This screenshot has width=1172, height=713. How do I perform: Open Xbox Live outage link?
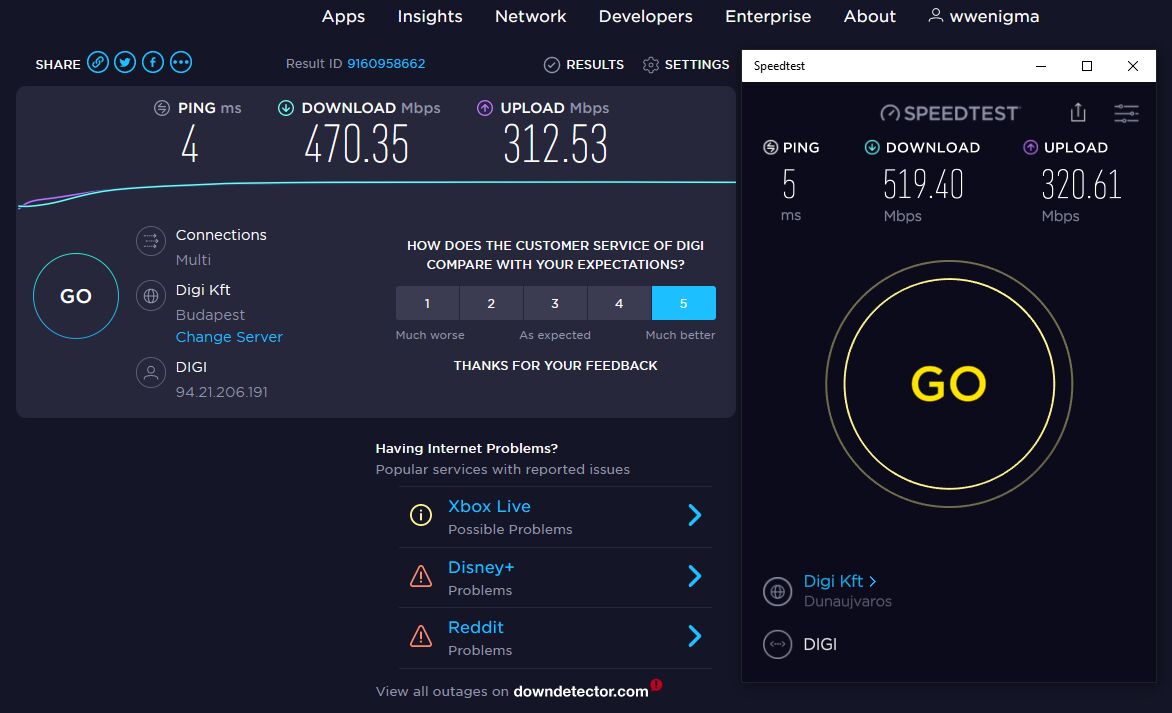(489, 506)
